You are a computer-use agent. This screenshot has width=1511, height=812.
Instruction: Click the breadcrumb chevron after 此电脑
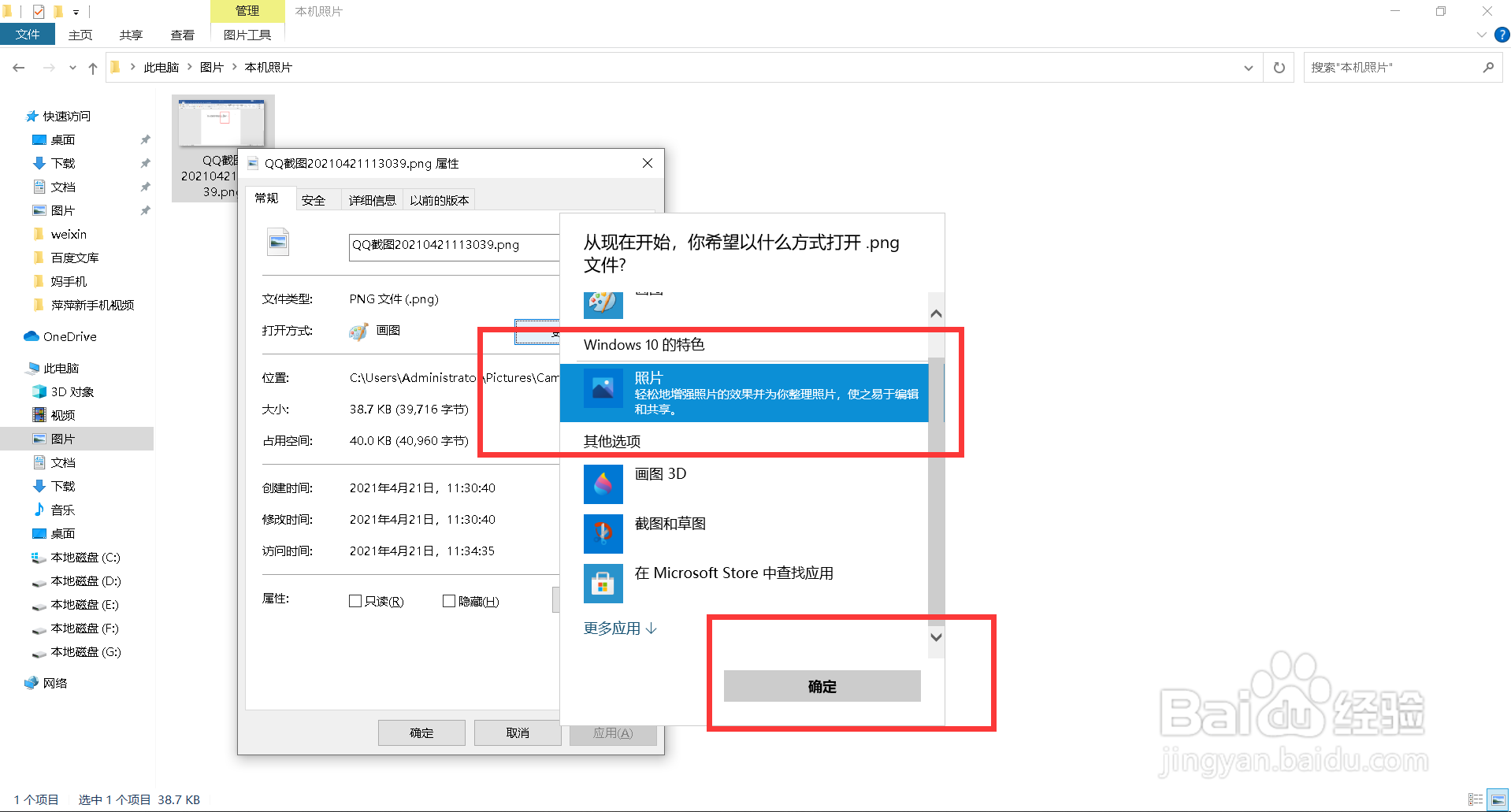[190, 67]
